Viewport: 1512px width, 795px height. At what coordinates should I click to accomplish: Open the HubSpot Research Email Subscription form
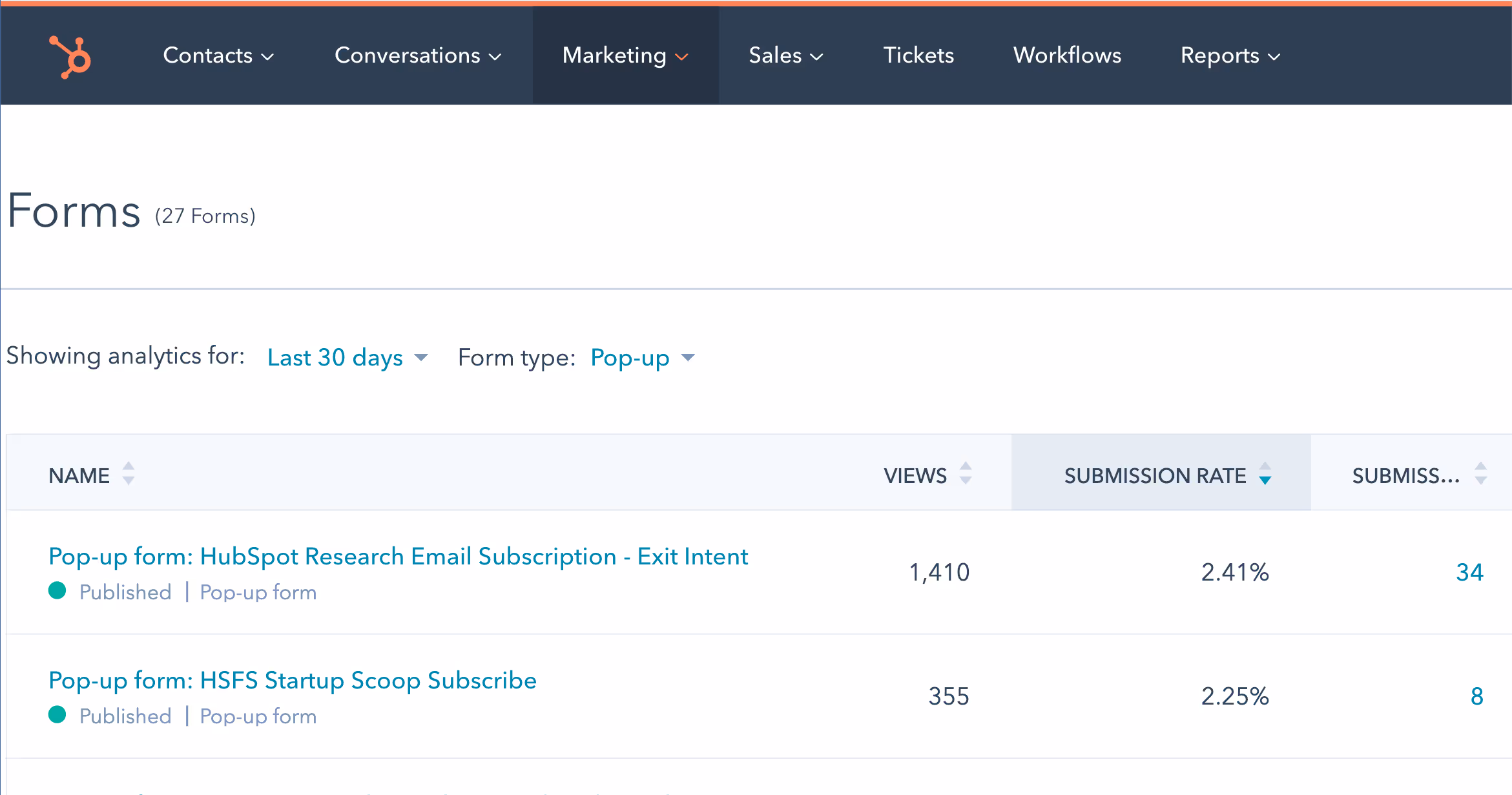pyautogui.click(x=397, y=556)
